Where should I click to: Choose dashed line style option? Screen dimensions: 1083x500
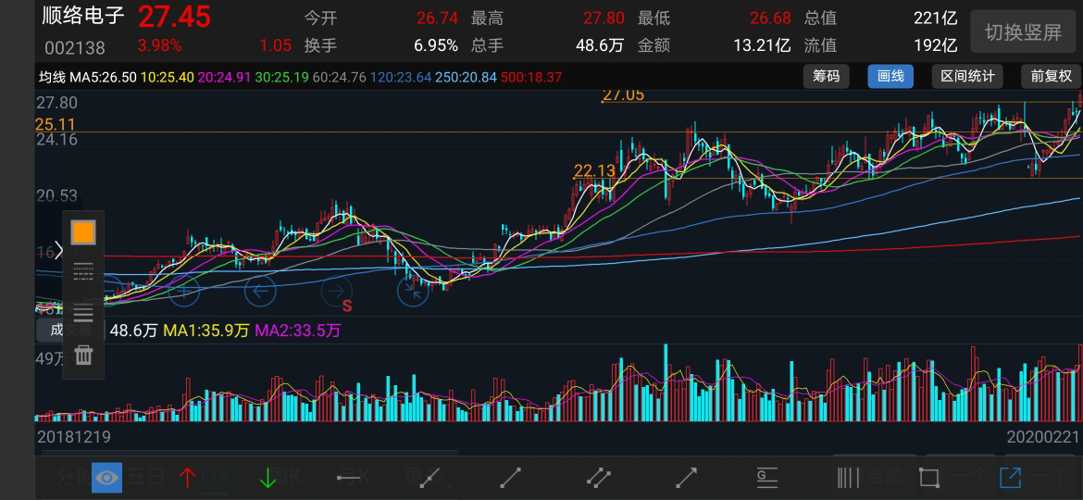click(84, 272)
